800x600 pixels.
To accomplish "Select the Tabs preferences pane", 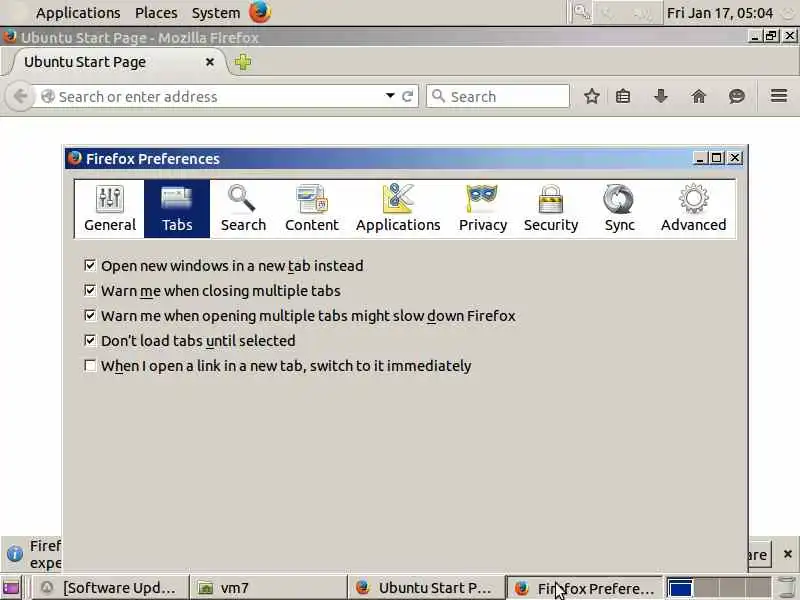I will point(177,209).
